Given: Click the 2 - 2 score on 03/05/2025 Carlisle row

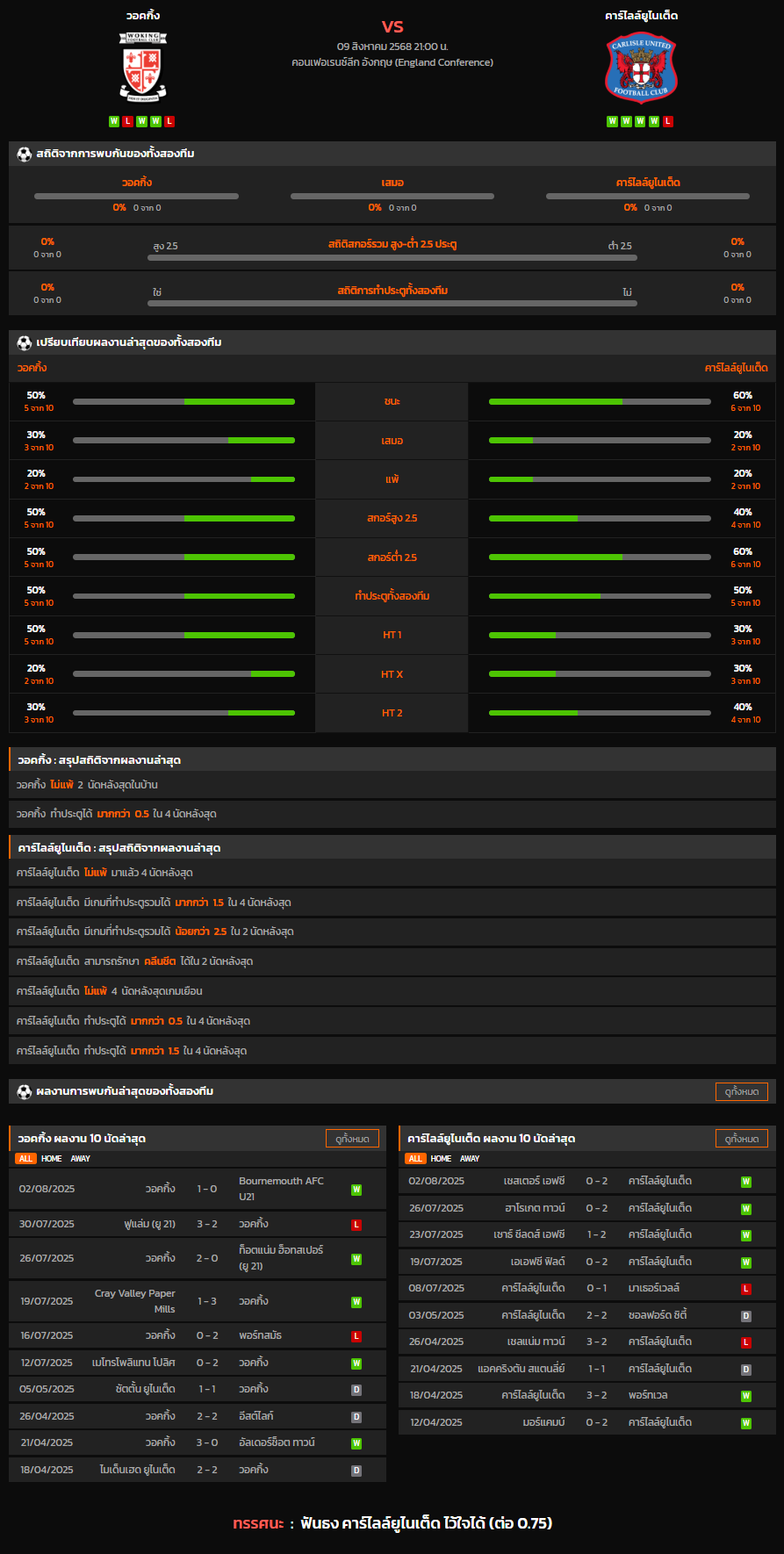Looking at the screenshot, I should point(597,1315).
